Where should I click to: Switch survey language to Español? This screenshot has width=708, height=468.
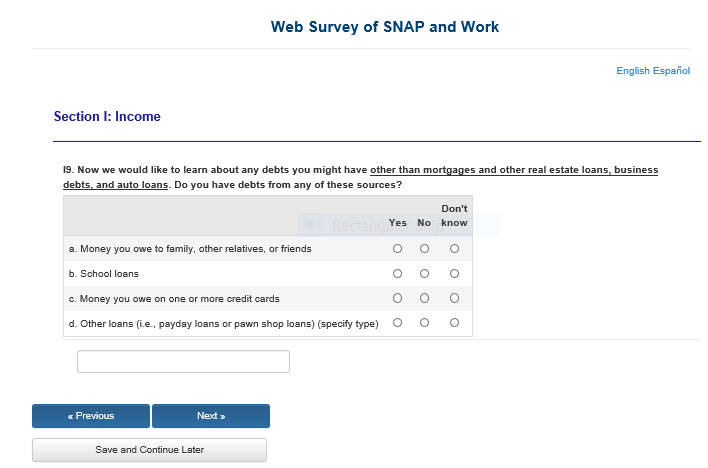pyautogui.click(x=672, y=71)
